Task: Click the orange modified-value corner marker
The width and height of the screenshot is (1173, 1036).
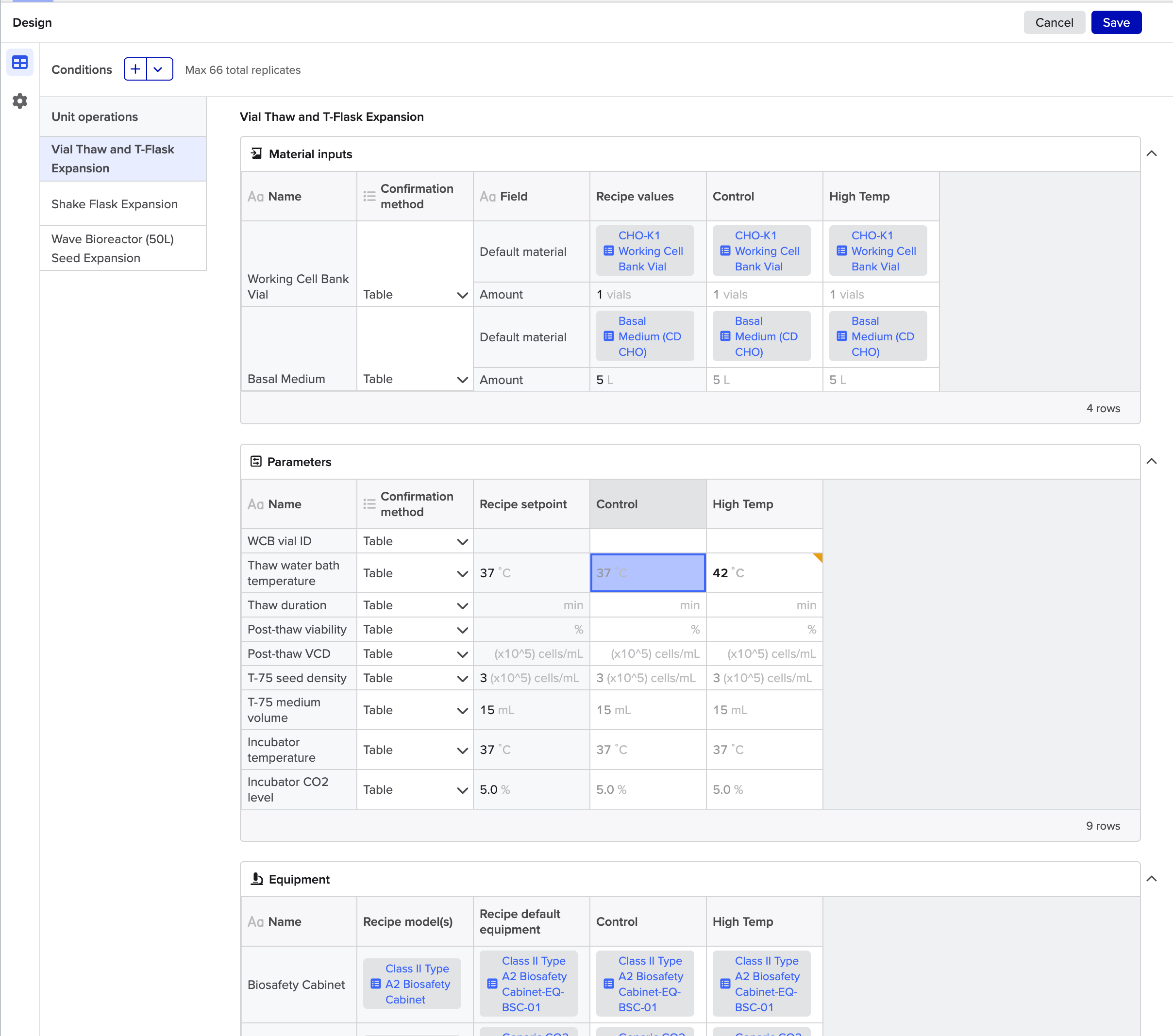Action: [x=818, y=557]
